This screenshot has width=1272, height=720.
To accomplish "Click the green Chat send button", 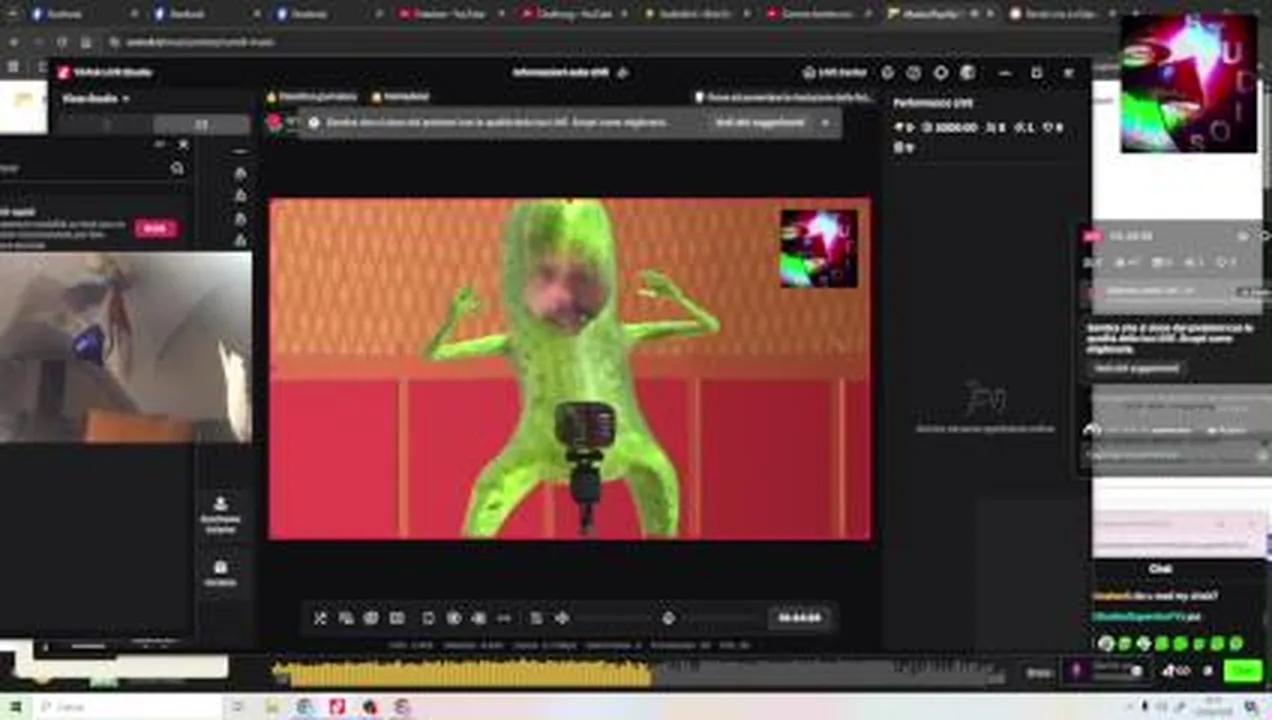I will pos(1244,671).
